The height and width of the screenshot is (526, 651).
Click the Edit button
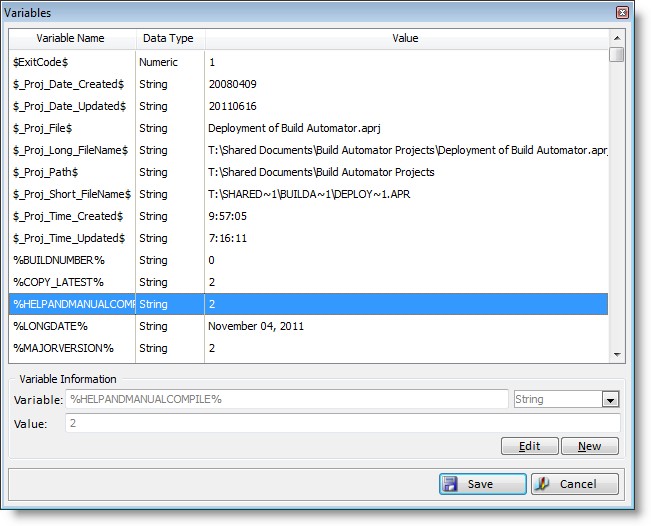coord(529,446)
